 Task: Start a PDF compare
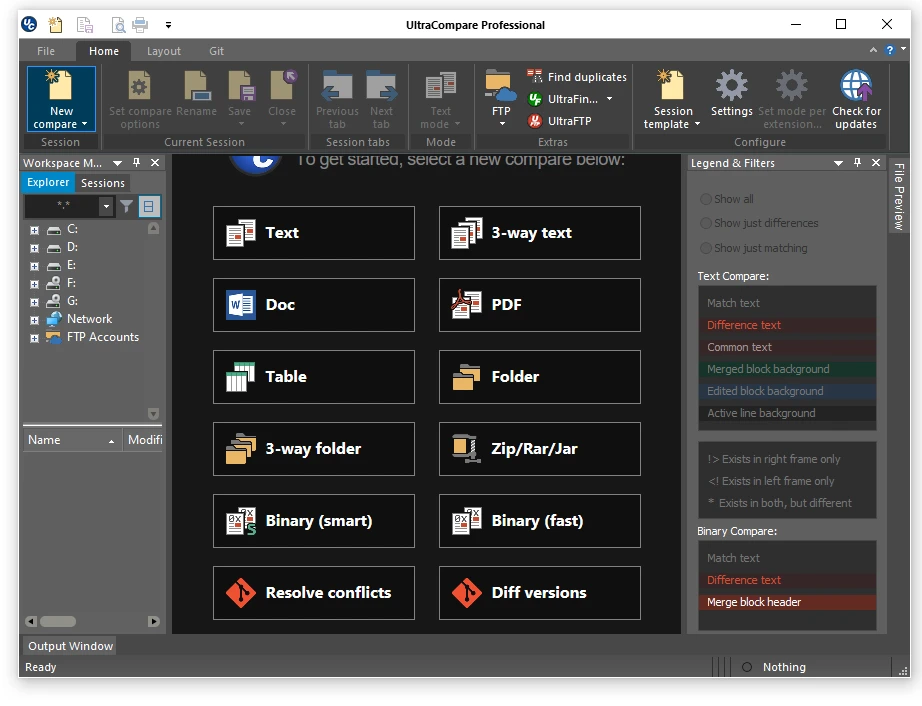point(539,305)
